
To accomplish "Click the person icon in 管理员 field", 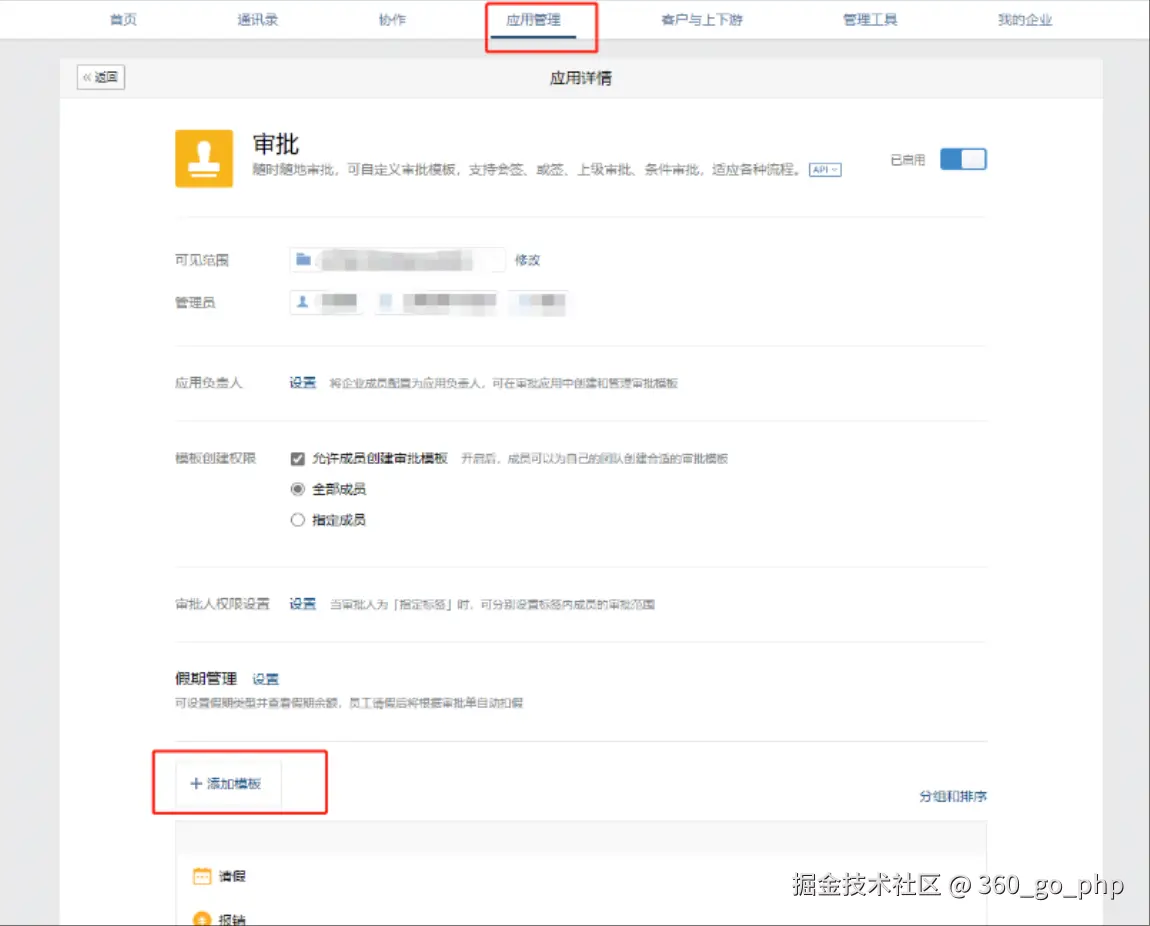I will [302, 301].
